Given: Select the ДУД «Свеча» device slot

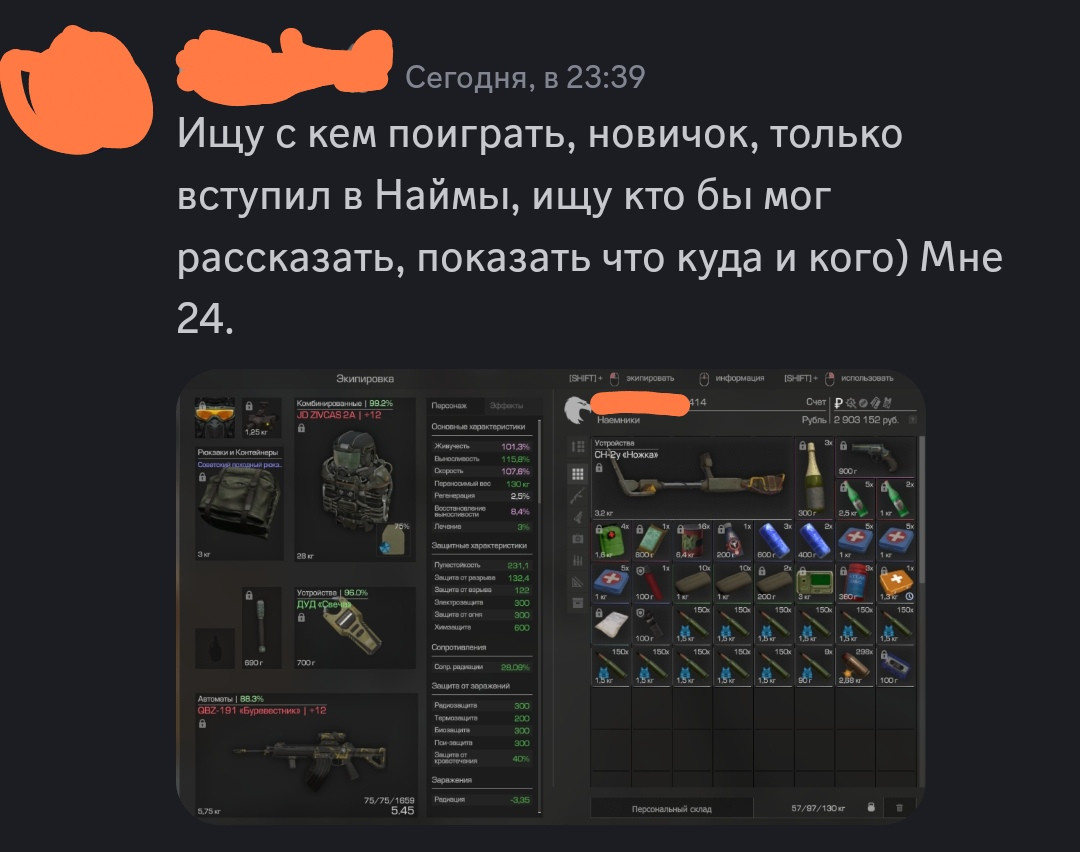Looking at the screenshot, I should (x=355, y=627).
